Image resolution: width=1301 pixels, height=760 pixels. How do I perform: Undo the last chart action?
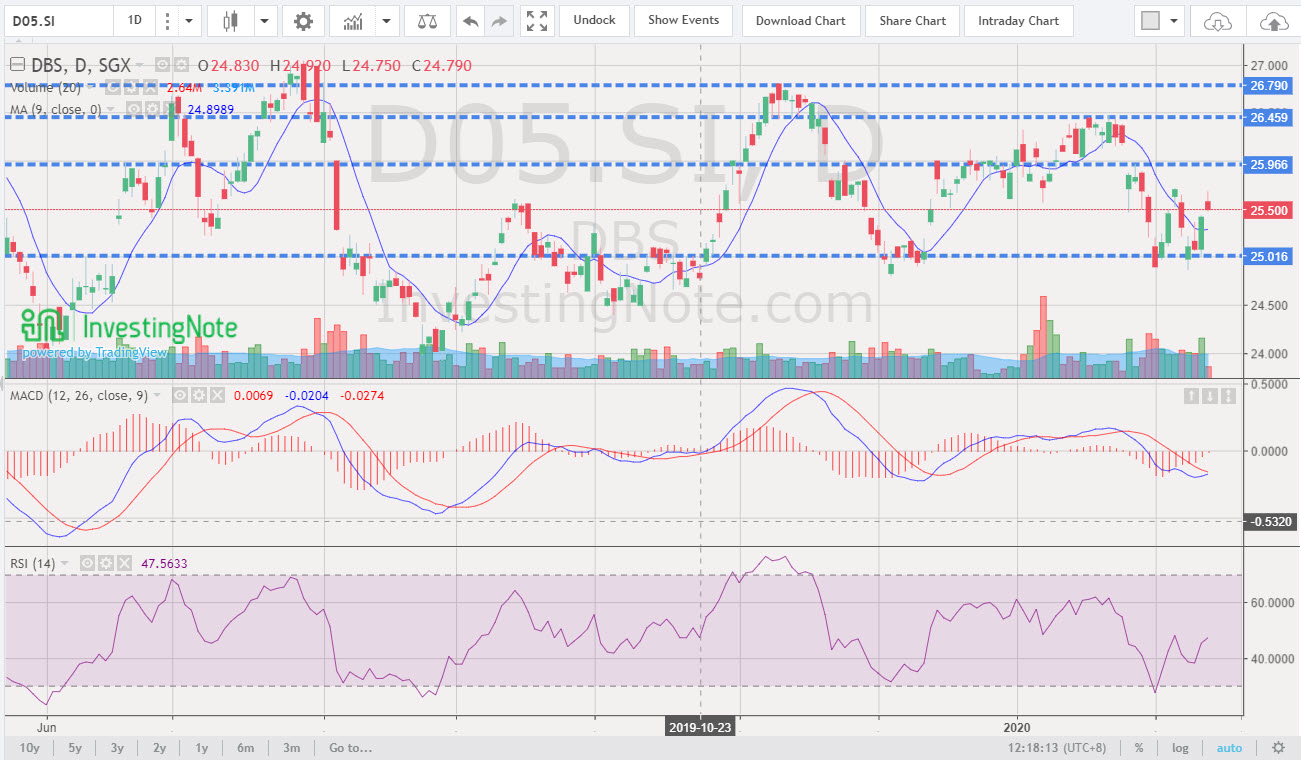[x=469, y=20]
